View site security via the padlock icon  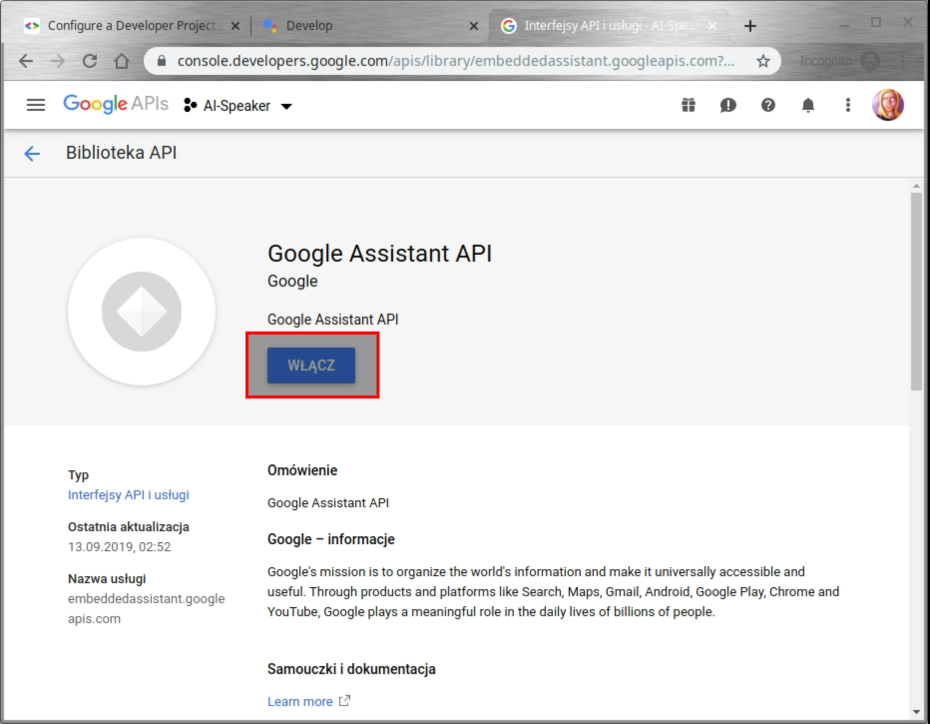[x=161, y=60]
